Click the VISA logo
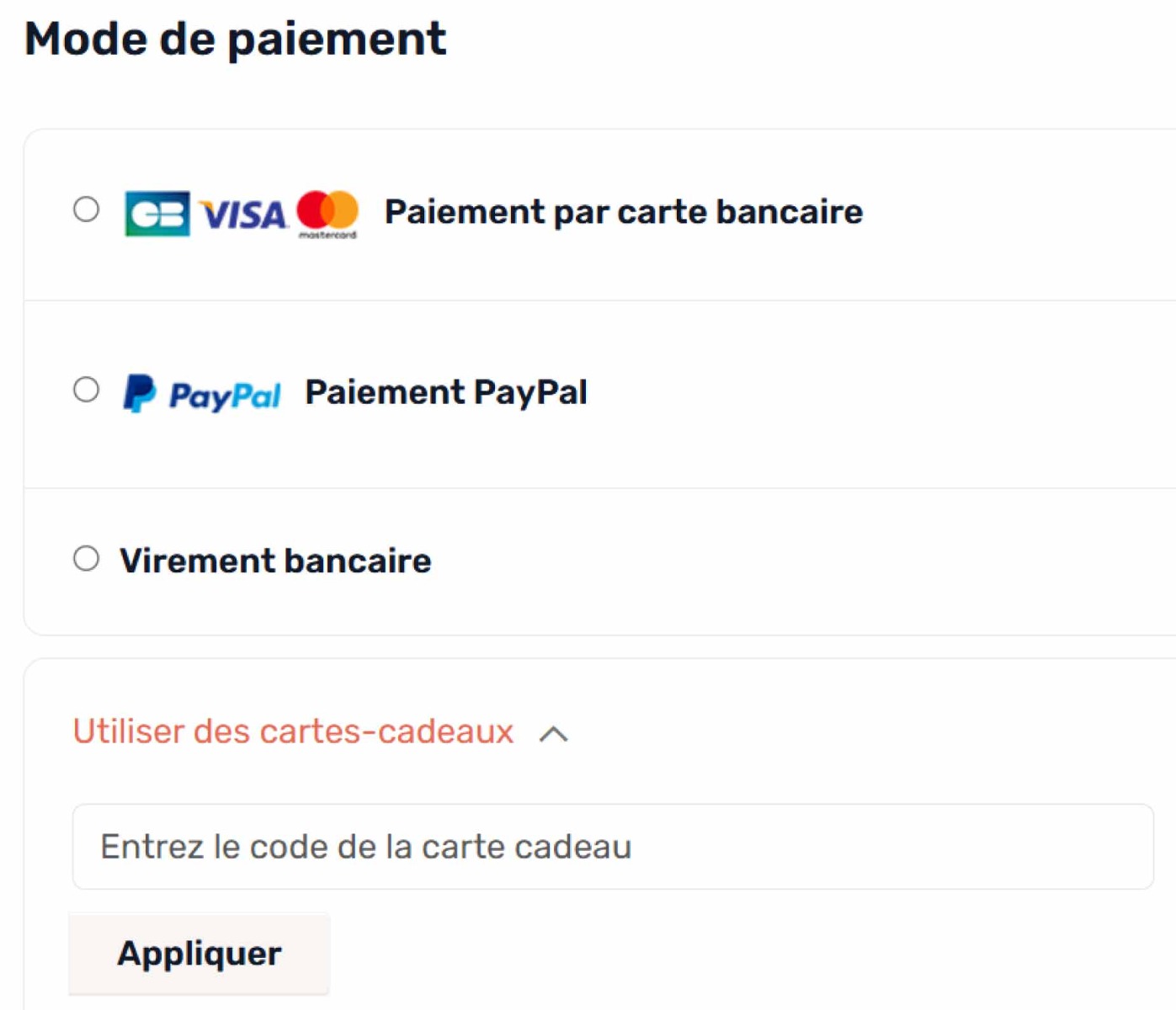This screenshot has height=1010, width=1176. [x=243, y=215]
